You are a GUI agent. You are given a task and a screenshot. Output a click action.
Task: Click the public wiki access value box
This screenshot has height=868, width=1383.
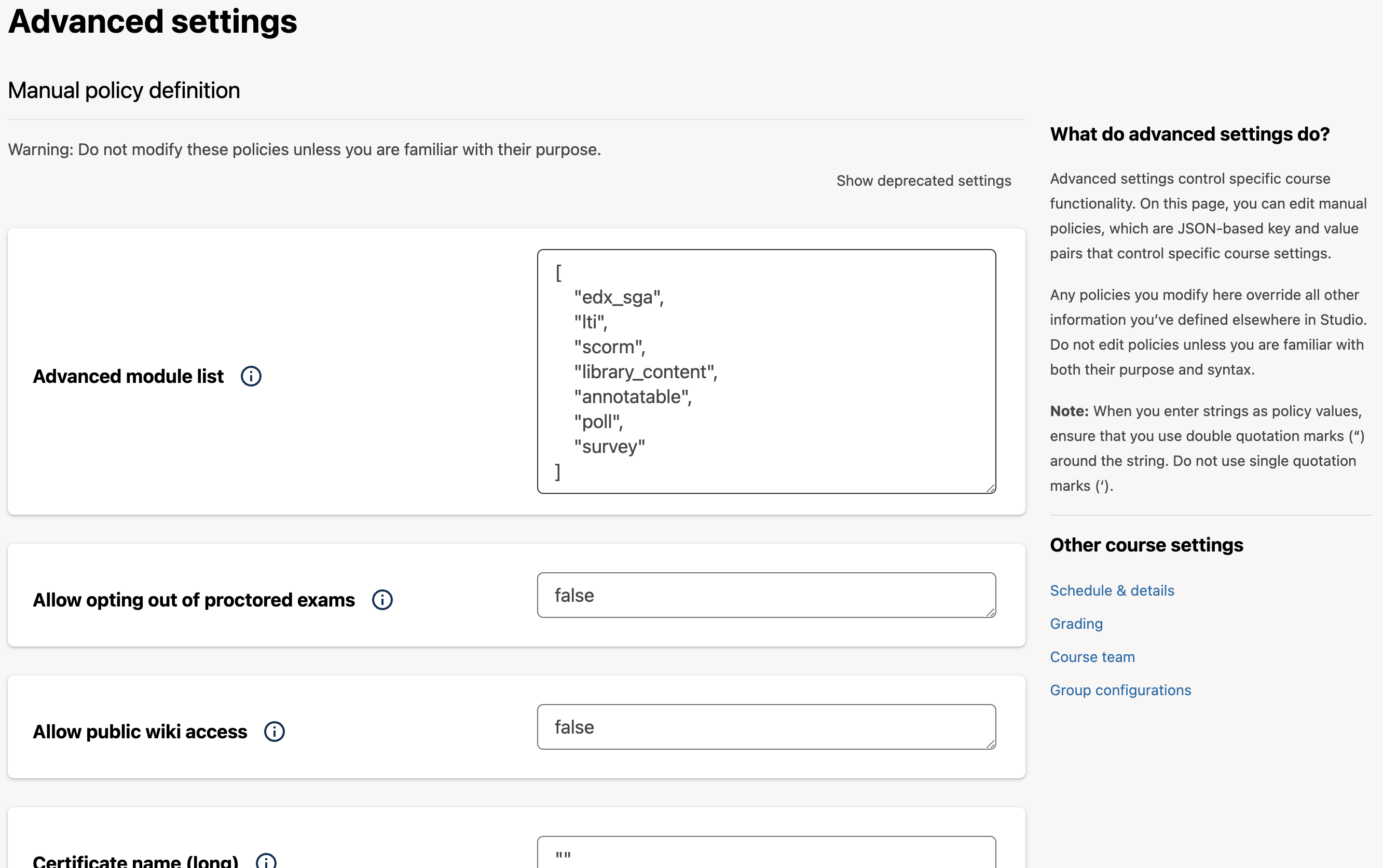[x=766, y=727]
